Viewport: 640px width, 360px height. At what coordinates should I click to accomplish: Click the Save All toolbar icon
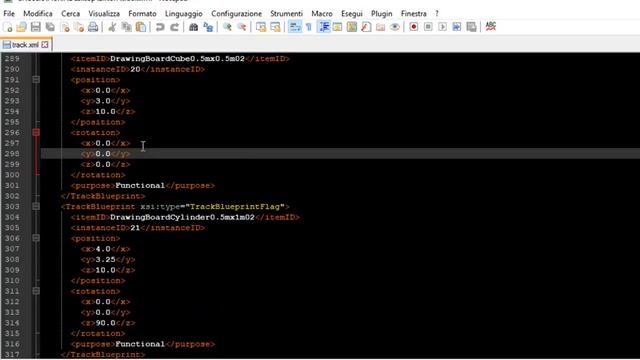pyautogui.click(x=50, y=27)
